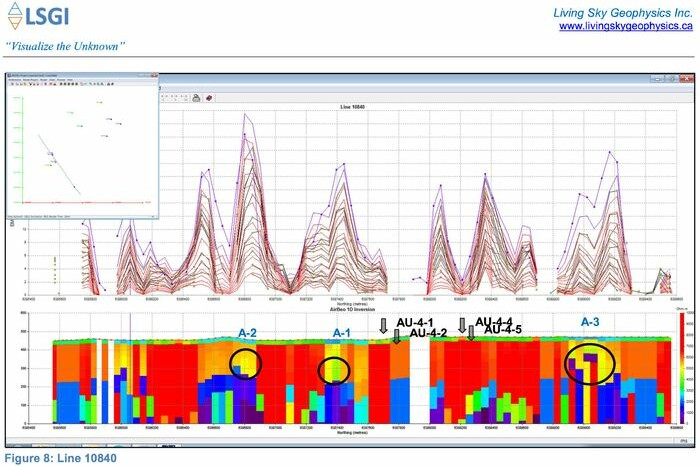Click the LSGI logo
Screen dimensions: 700x466
(39, 16)
